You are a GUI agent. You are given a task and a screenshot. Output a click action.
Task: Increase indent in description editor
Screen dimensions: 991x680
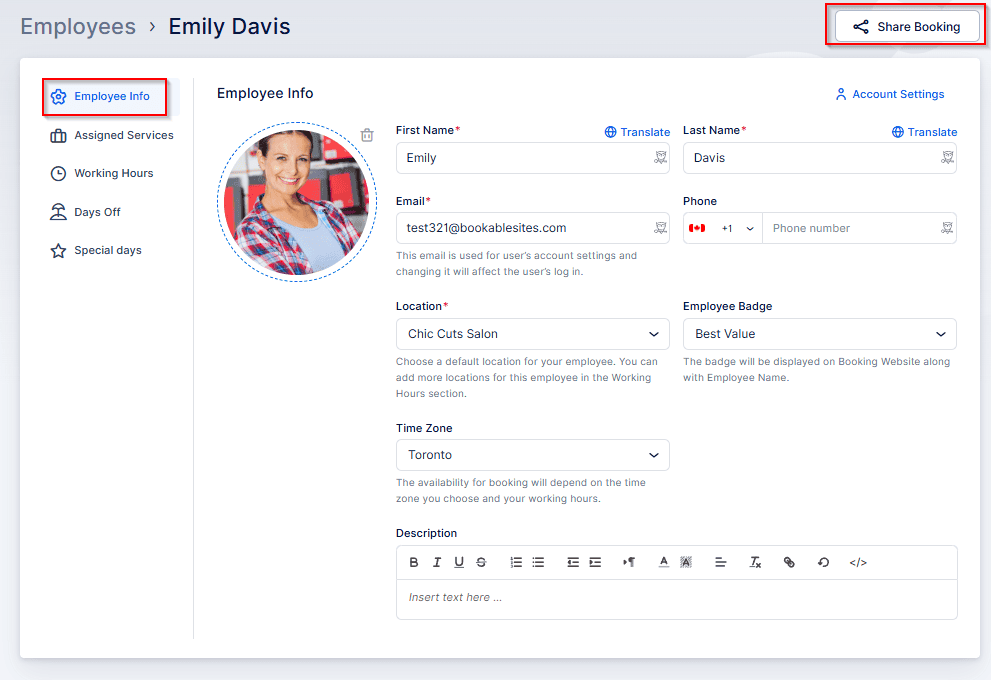pos(595,562)
